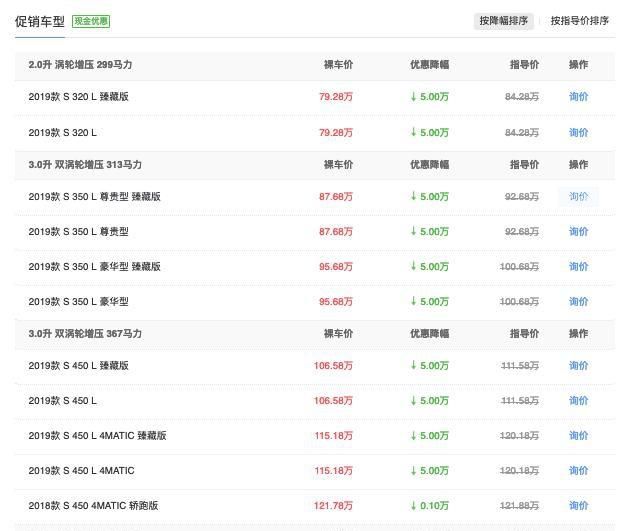Open model 2019款 S 320 L 臻藏版
628x531 pixels.
pyautogui.click(x=78, y=97)
